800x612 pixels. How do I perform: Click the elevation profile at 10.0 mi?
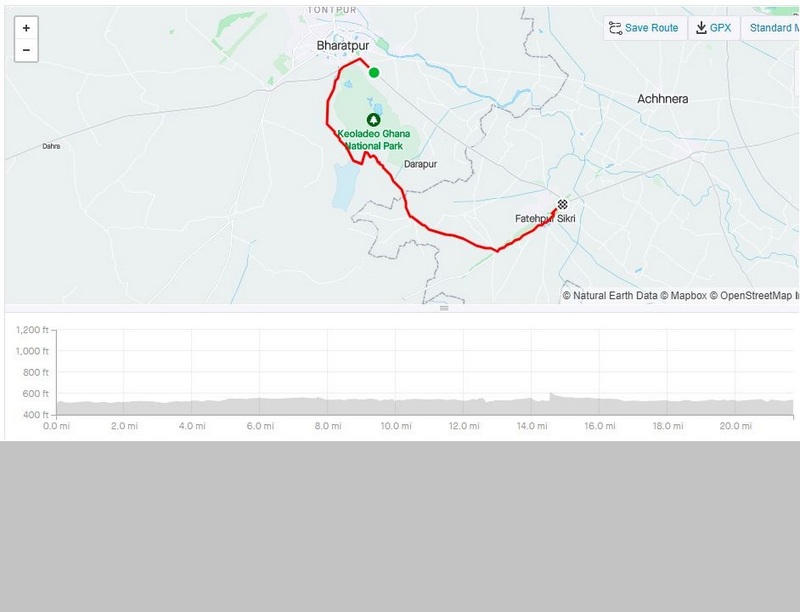pyautogui.click(x=396, y=404)
